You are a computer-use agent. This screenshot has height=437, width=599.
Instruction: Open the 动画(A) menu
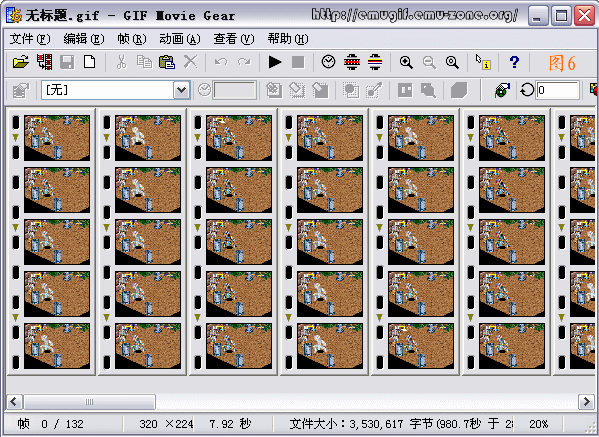tap(180, 39)
